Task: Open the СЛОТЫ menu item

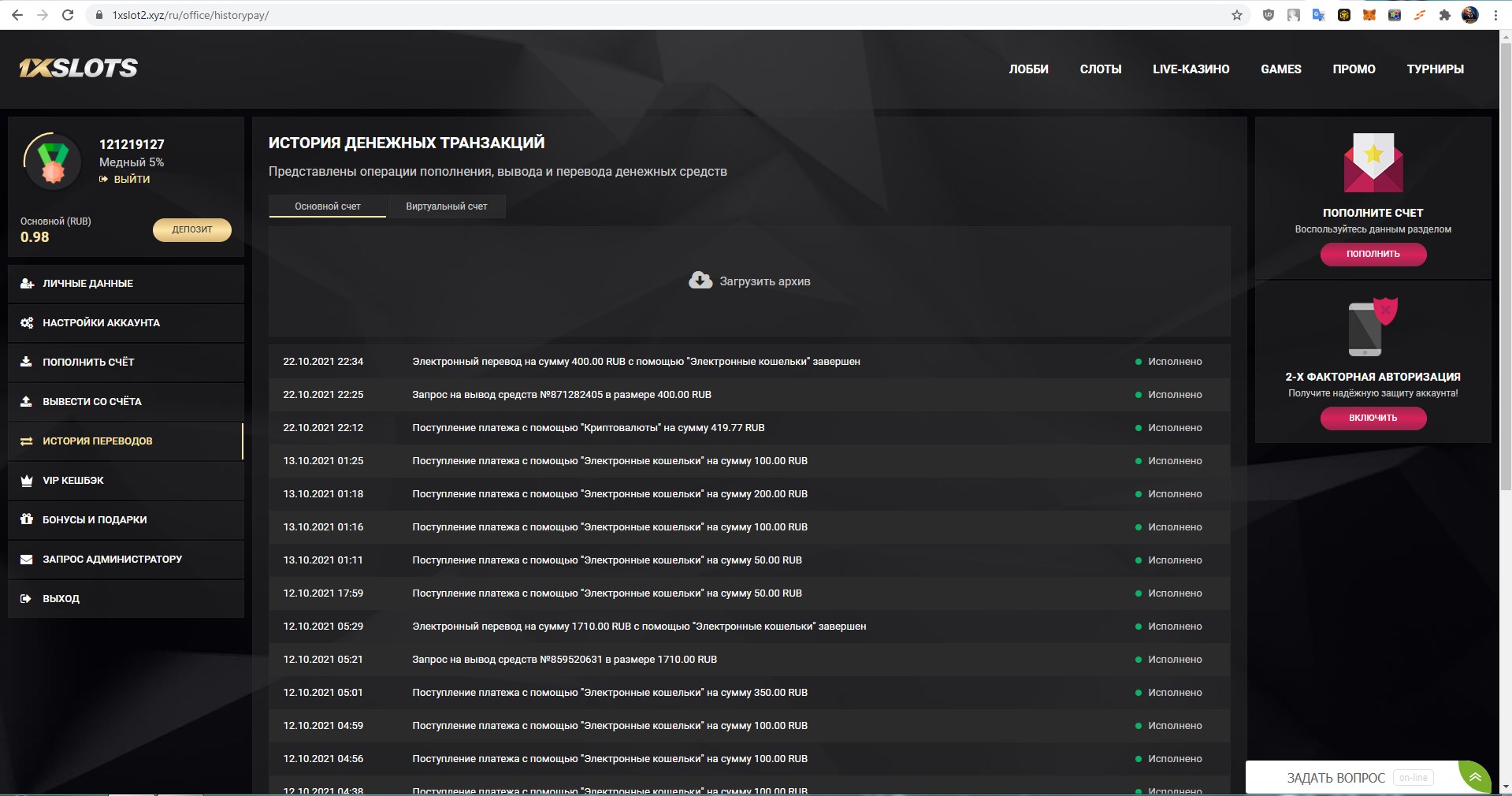Action: click(1101, 69)
